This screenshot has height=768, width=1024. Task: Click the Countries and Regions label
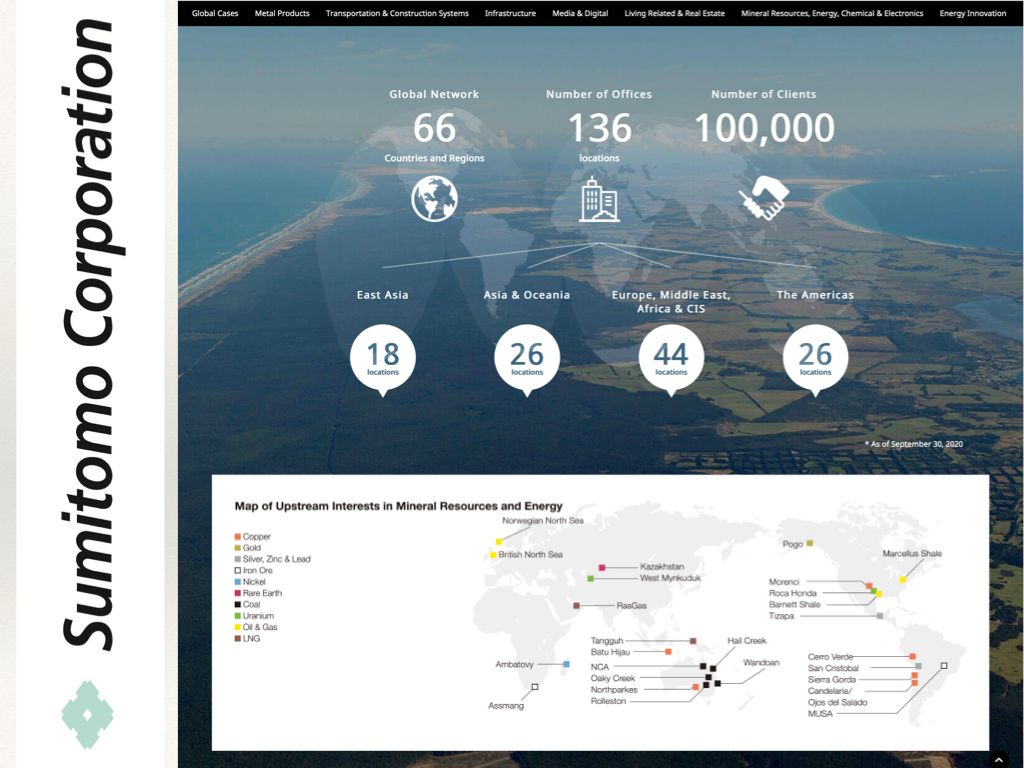[434, 158]
